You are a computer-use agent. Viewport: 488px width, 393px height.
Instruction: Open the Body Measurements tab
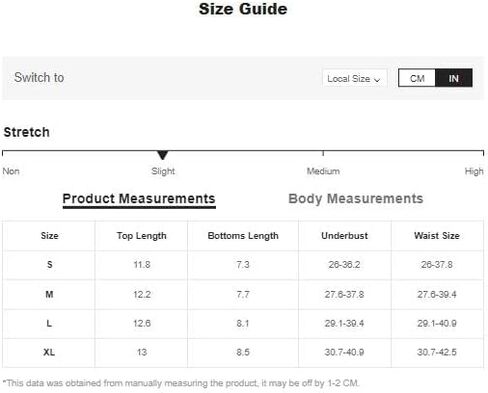coord(356,199)
